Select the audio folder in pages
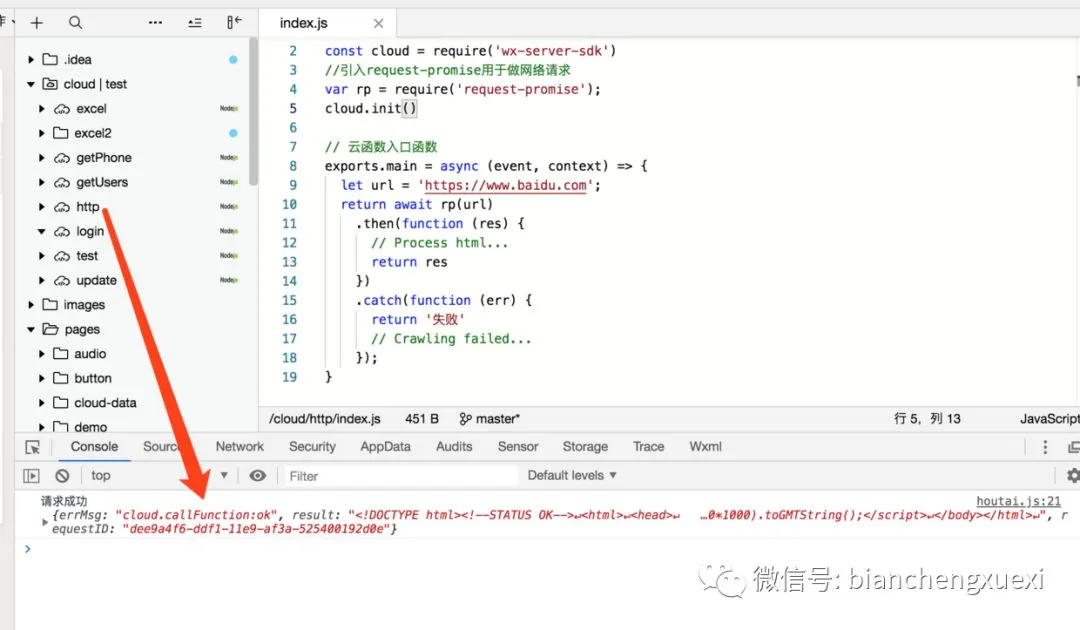This screenshot has height=630, width=1080. tap(132, 353)
